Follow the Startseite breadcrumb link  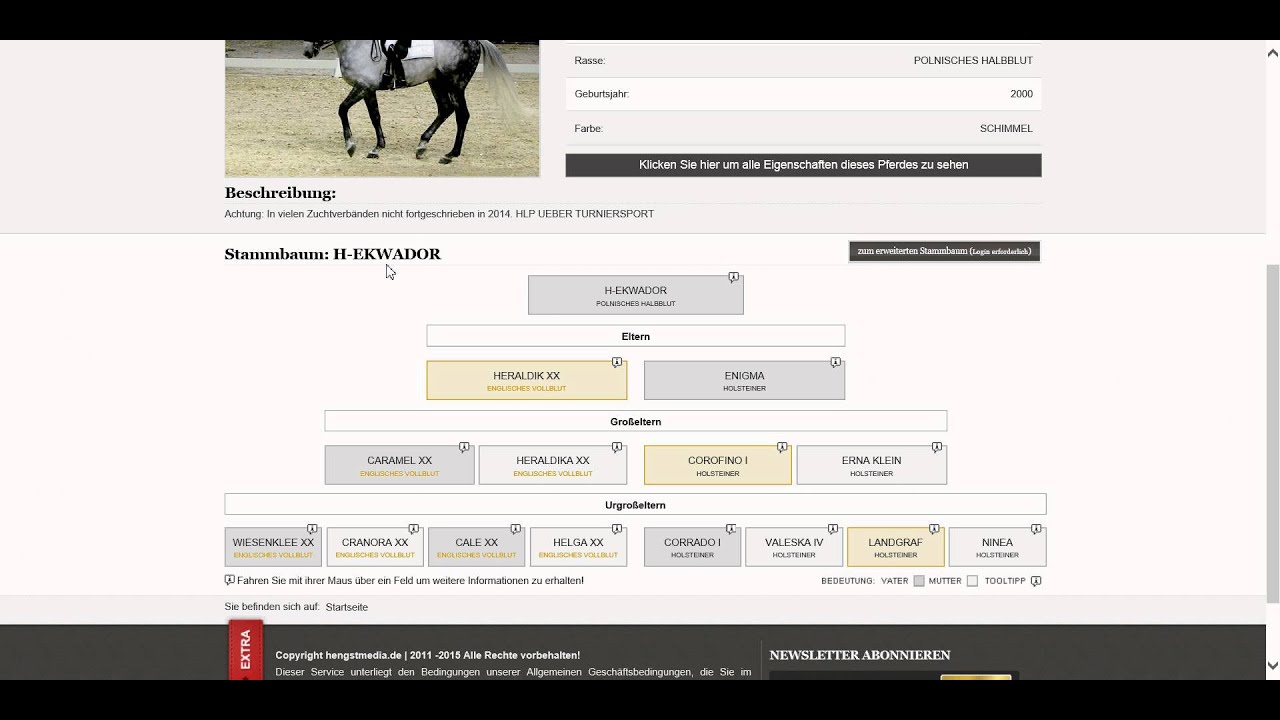(x=347, y=607)
